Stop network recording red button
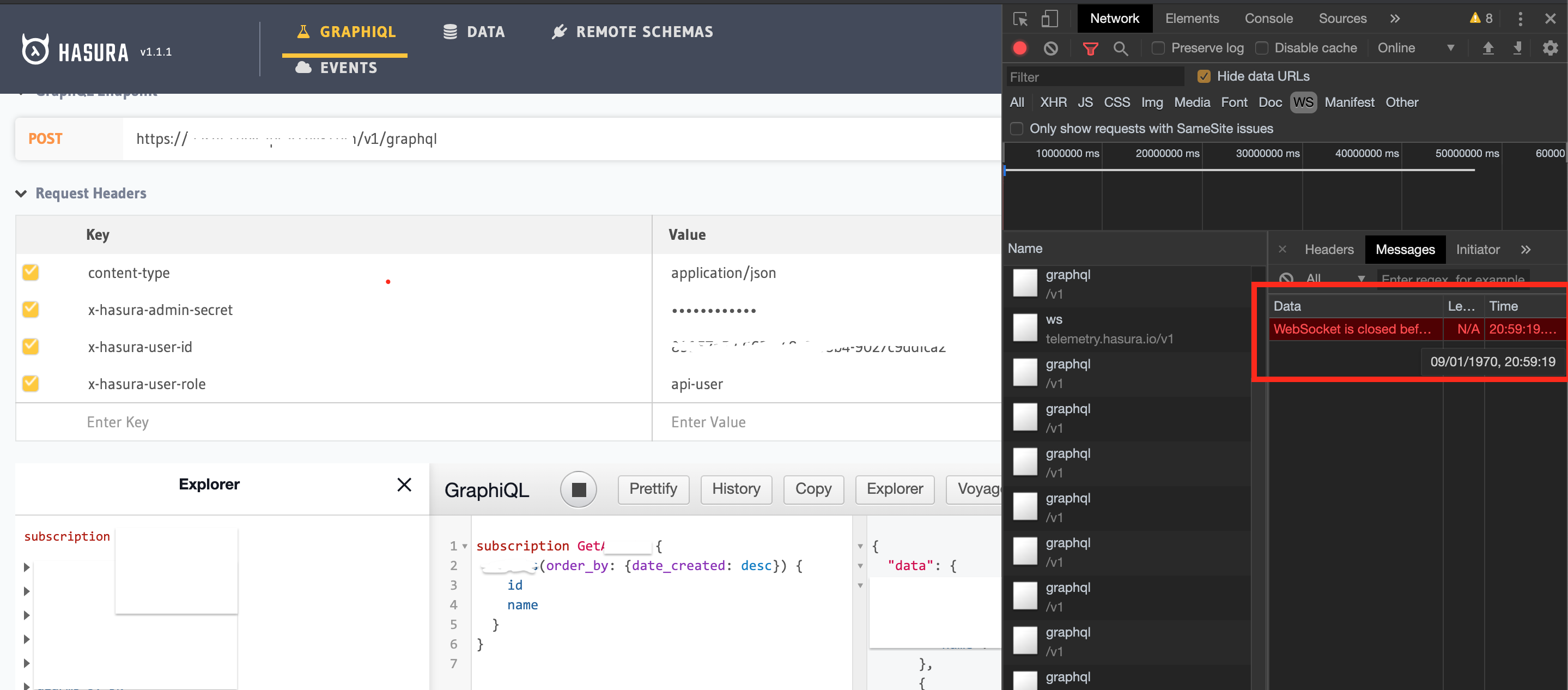This screenshot has width=1568, height=690. click(1020, 48)
